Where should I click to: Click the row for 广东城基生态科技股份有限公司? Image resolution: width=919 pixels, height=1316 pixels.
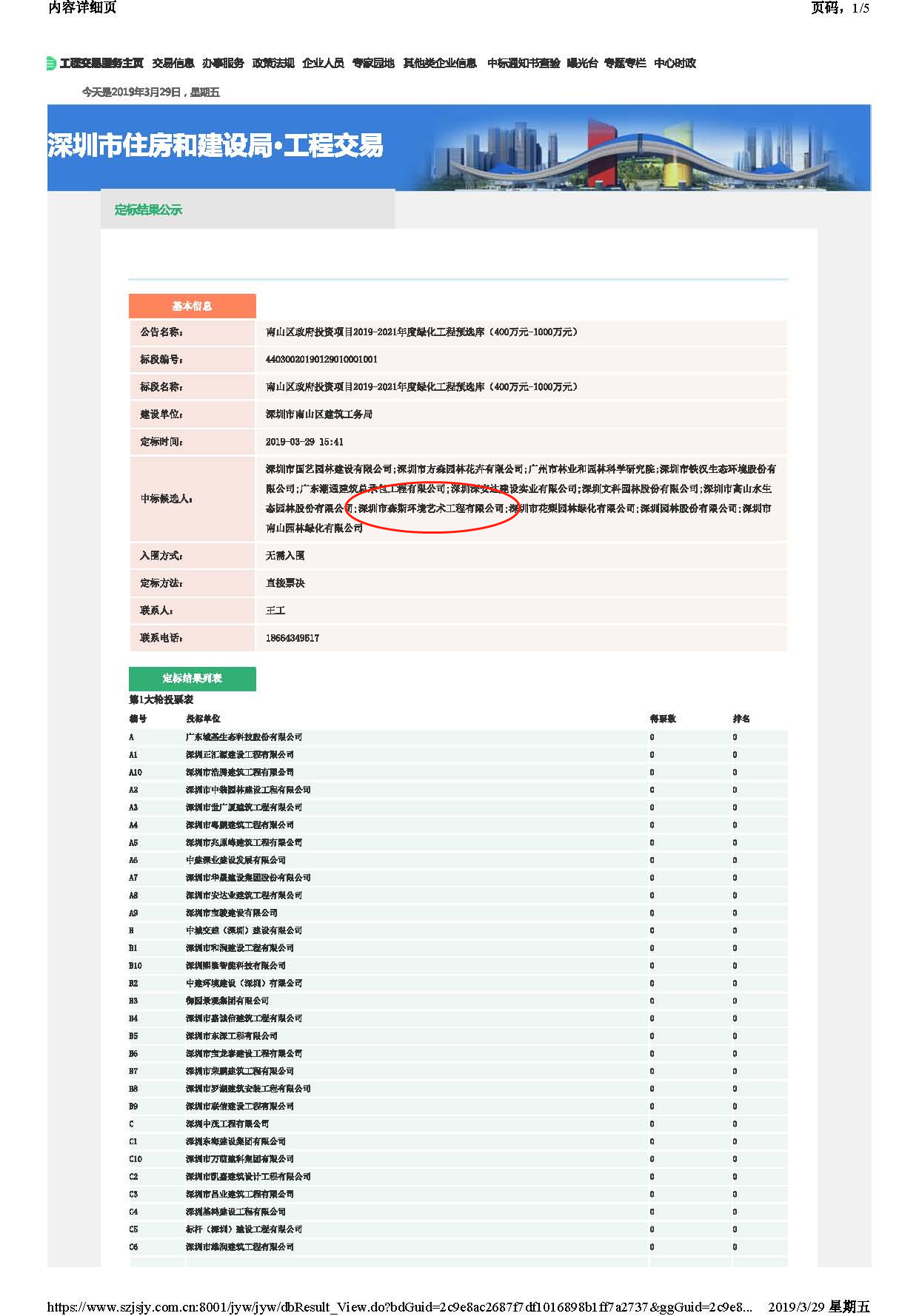coord(244,737)
